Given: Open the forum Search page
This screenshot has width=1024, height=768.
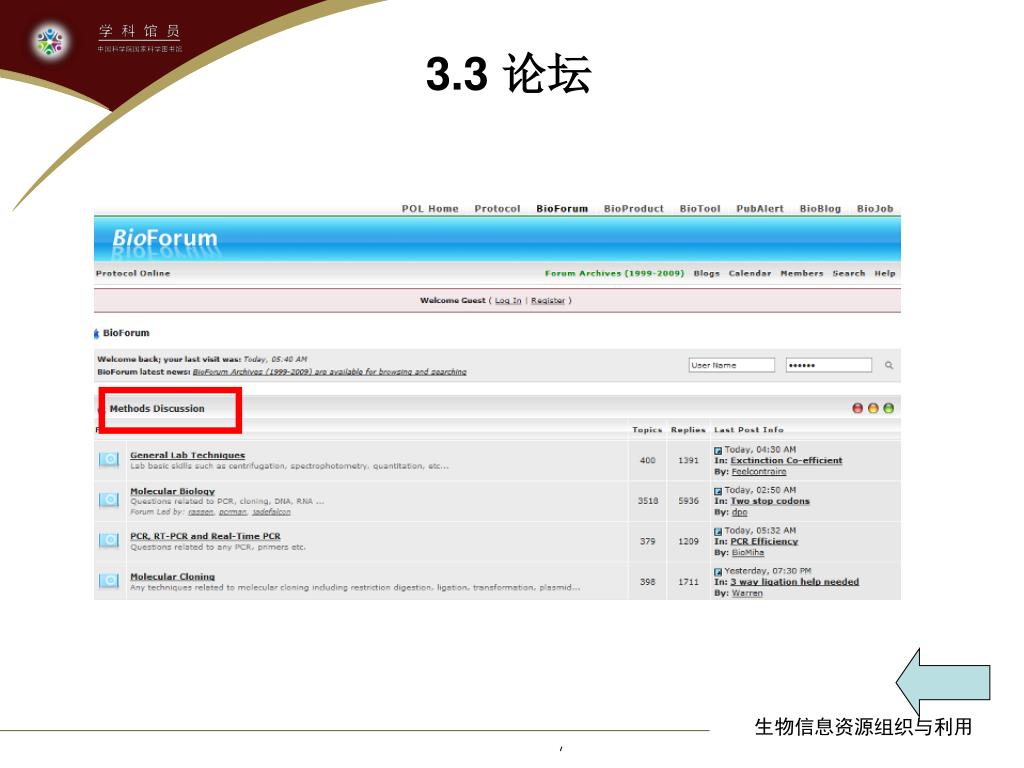Looking at the screenshot, I should pos(848,273).
